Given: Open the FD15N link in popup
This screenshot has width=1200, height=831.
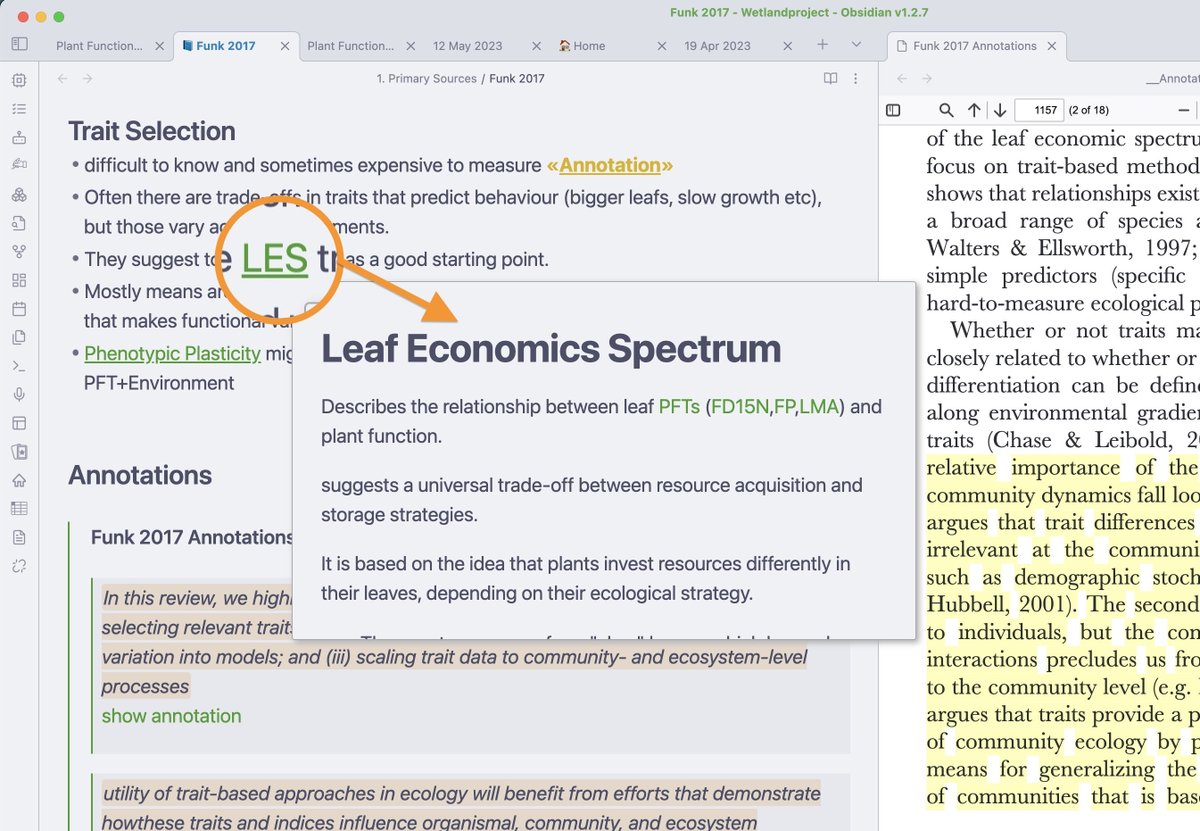Looking at the screenshot, I should [x=741, y=407].
